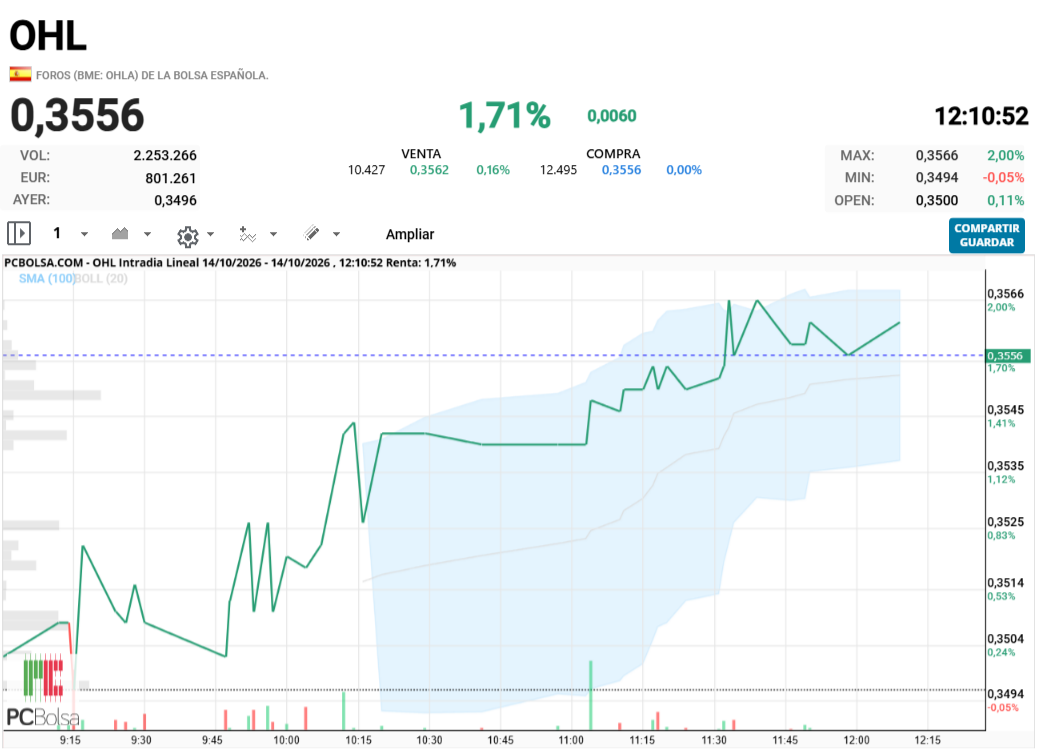This screenshot has width=1037, height=749.
Task: Click the green current price tag on price axis
Action: pyautogui.click(x=1007, y=356)
